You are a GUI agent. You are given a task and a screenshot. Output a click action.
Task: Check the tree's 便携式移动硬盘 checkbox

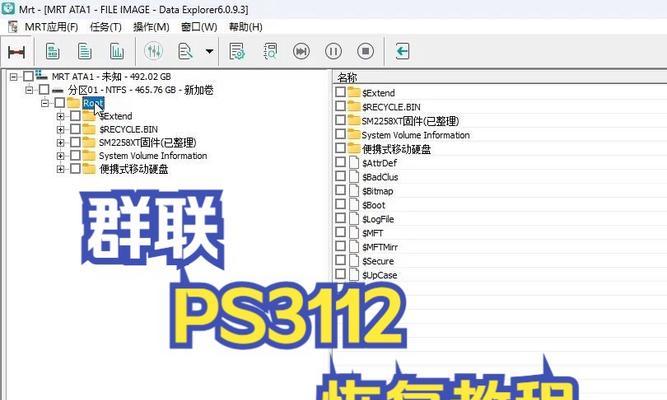pyautogui.click(x=75, y=169)
